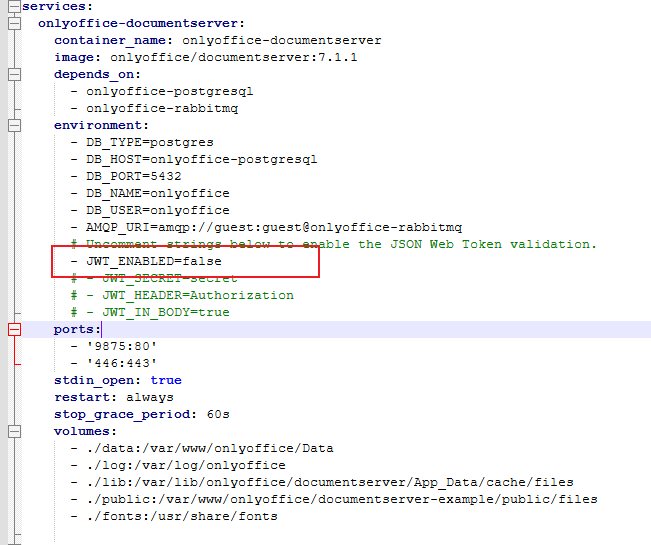Click the DB_PORT=5432 line

(126, 176)
